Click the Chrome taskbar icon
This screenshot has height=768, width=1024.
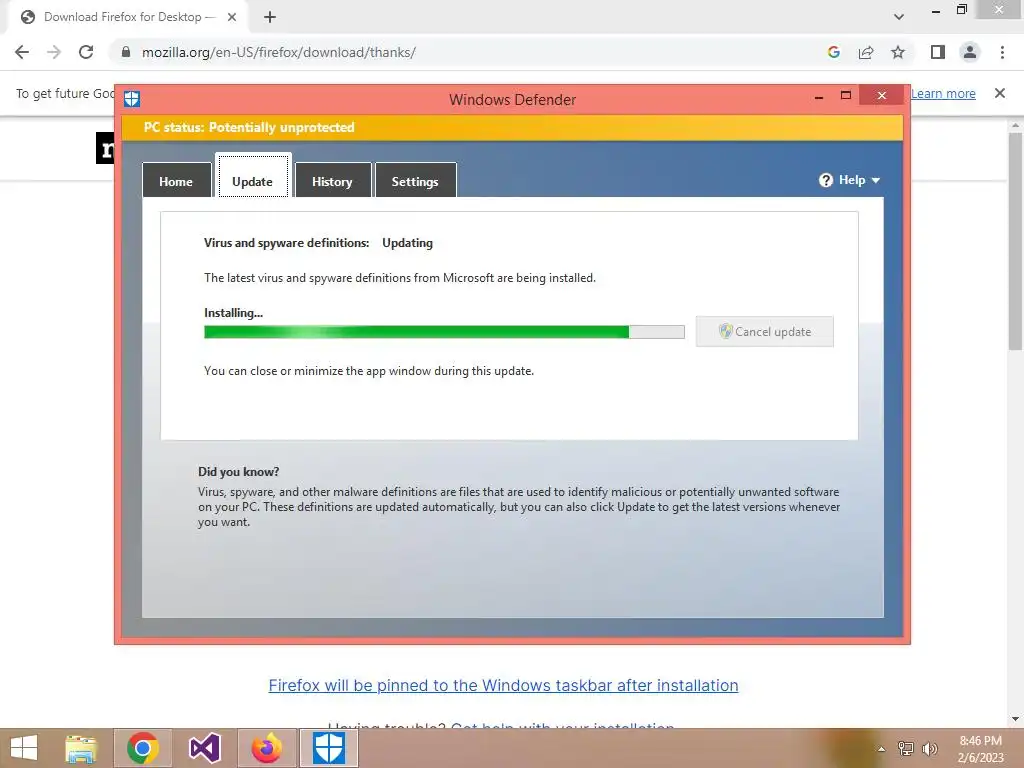143,748
